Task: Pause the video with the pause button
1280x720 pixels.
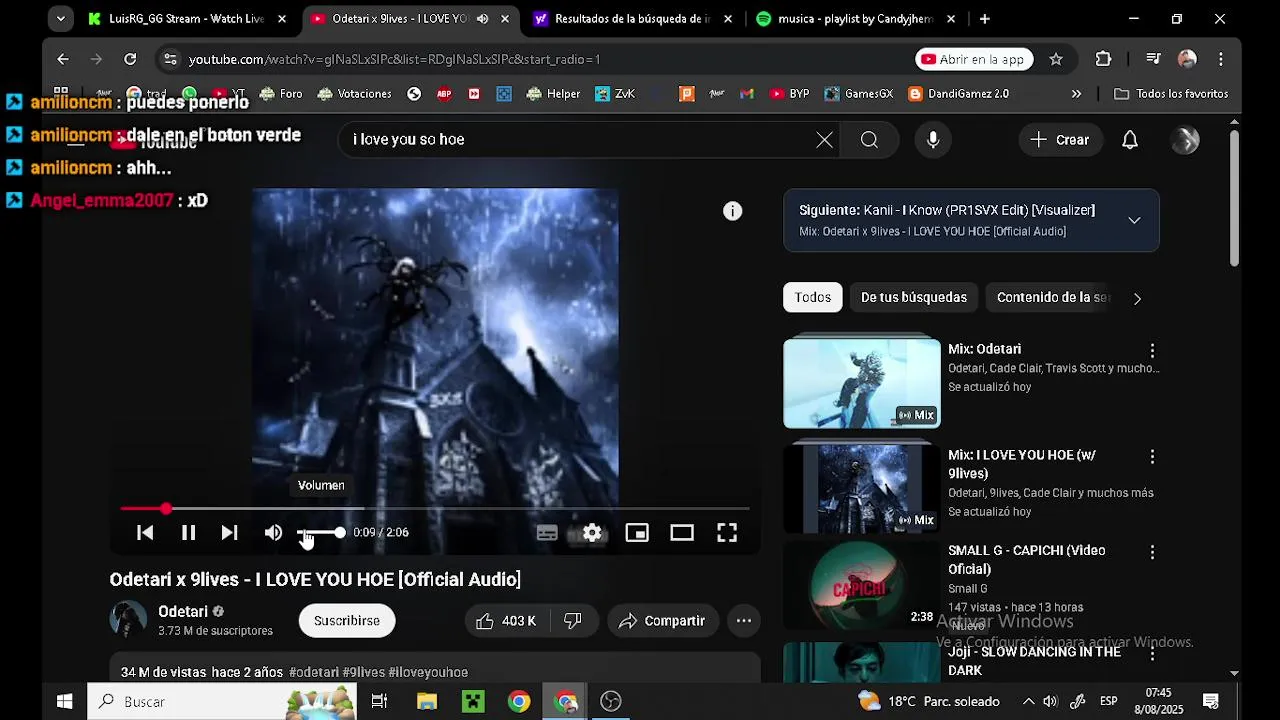Action: click(x=188, y=533)
